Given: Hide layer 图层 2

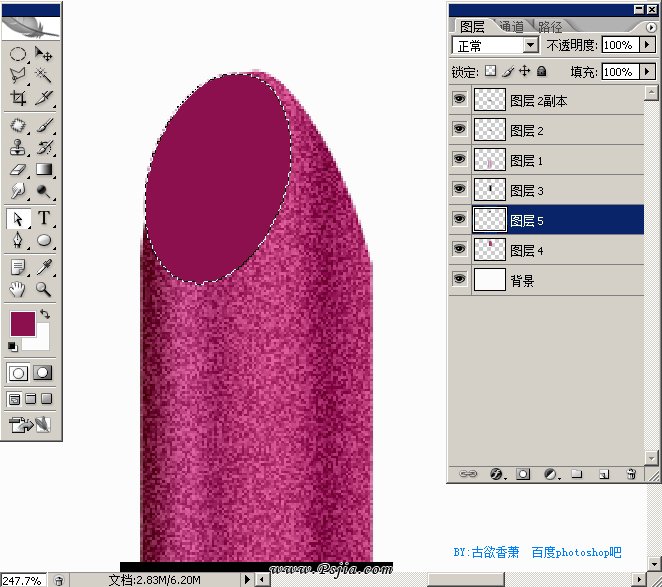Looking at the screenshot, I should tap(459, 129).
